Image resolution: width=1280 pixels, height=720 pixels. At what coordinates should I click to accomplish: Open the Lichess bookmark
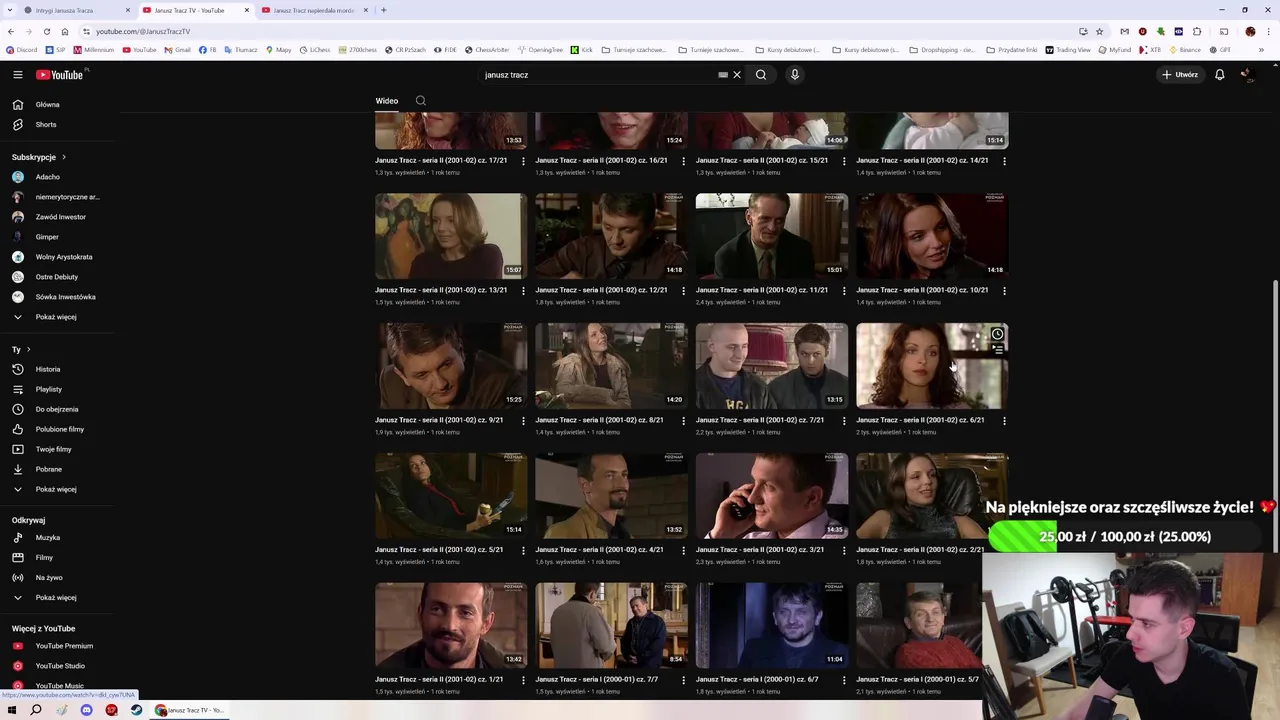[314, 49]
